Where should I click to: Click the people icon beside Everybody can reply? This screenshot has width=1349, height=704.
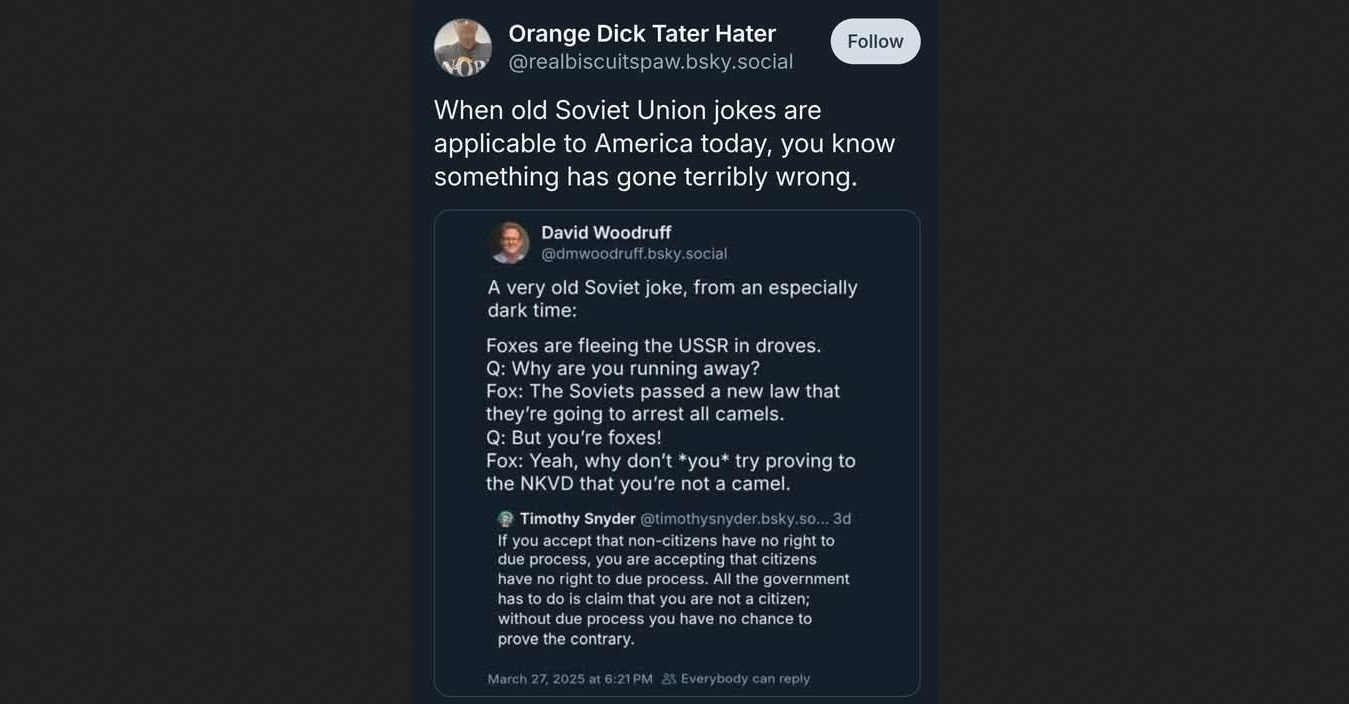pyautogui.click(x=669, y=679)
